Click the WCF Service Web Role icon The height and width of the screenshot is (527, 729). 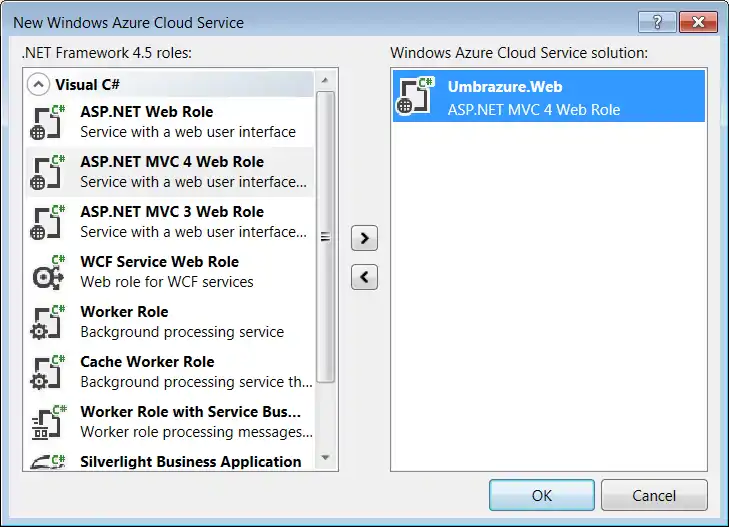tap(48, 272)
